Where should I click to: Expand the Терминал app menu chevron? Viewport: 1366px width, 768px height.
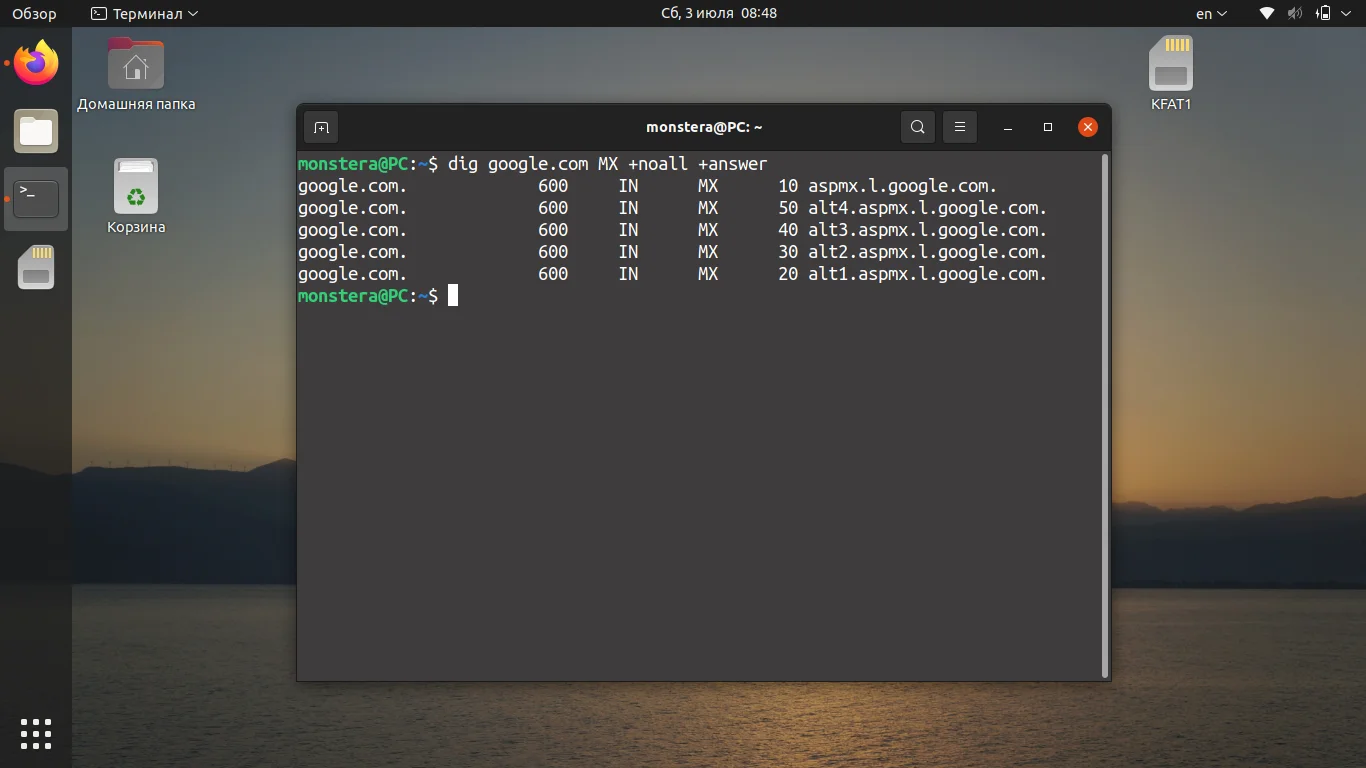(x=191, y=13)
